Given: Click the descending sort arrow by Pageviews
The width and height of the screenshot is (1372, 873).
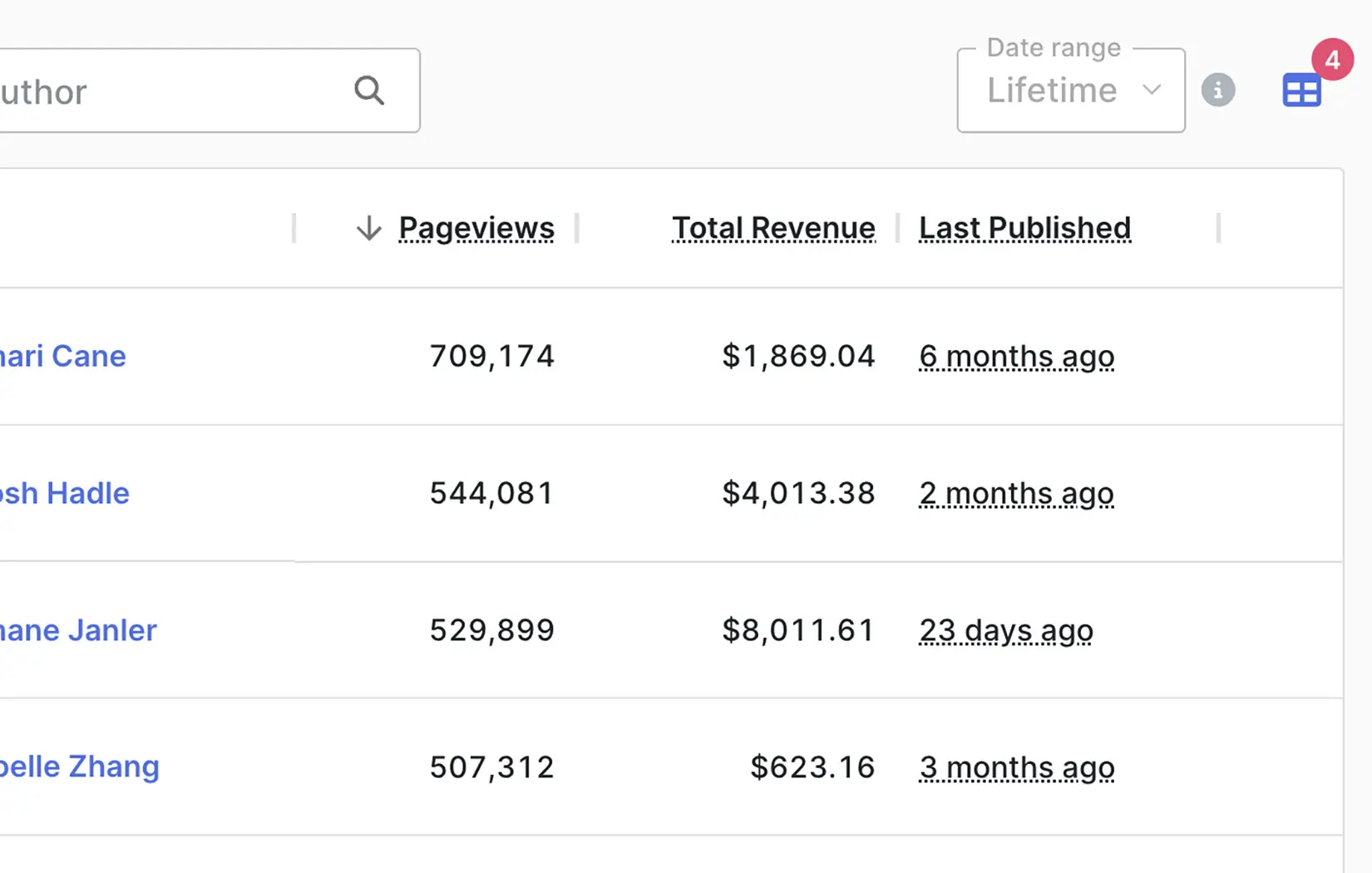Looking at the screenshot, I should (368, 228).
